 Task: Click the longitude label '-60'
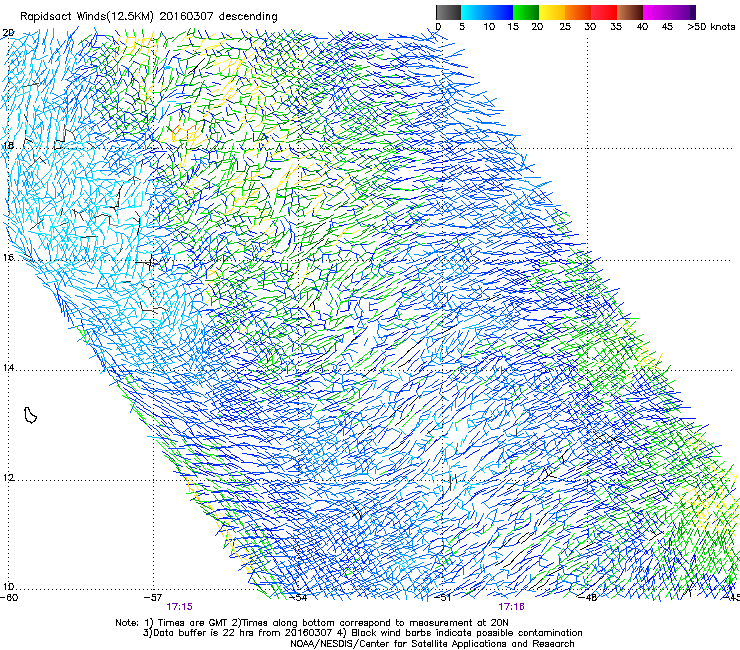click(9, 598)
